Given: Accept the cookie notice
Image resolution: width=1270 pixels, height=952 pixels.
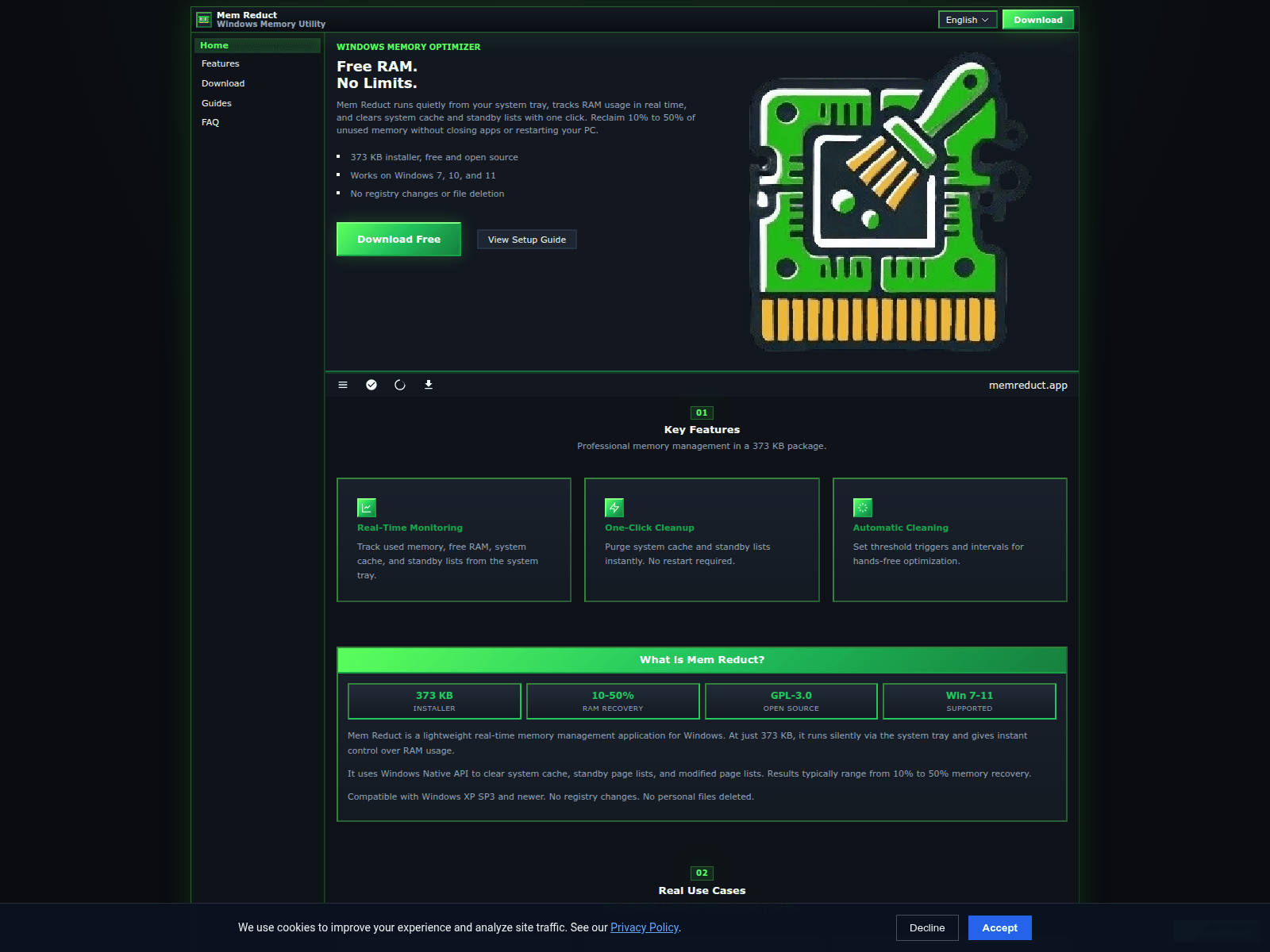Looking at the screenshot, I should pos(1000,928).
